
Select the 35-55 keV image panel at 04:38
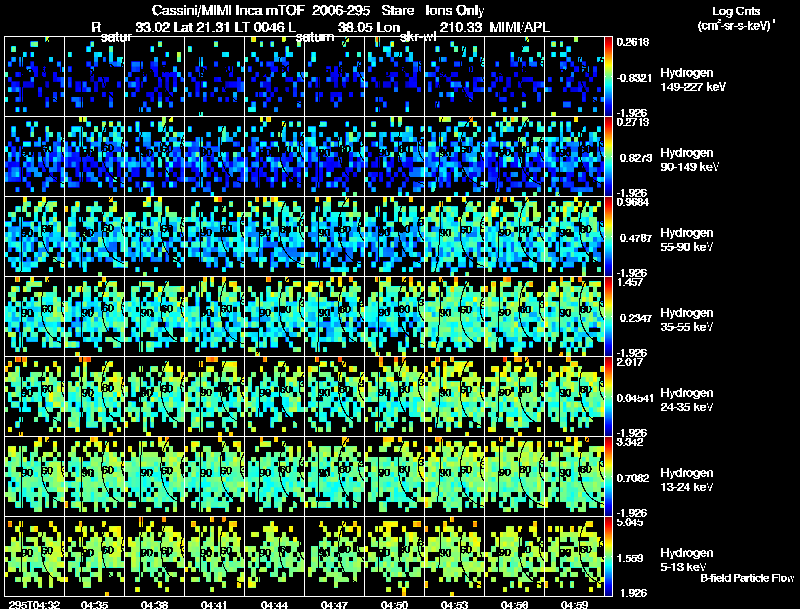(x=155, y=316)
